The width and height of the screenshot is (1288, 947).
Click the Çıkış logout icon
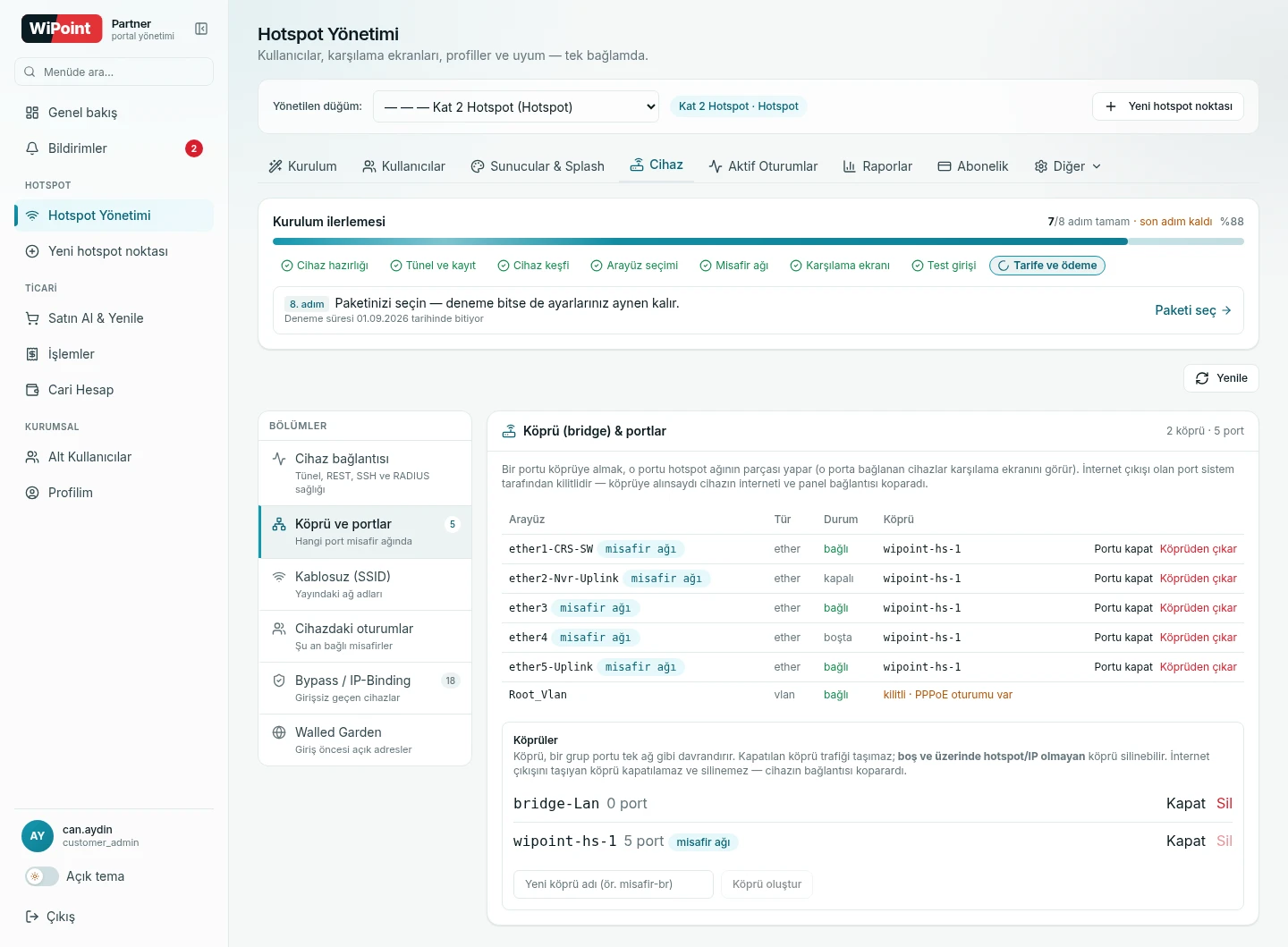(32, 917)
